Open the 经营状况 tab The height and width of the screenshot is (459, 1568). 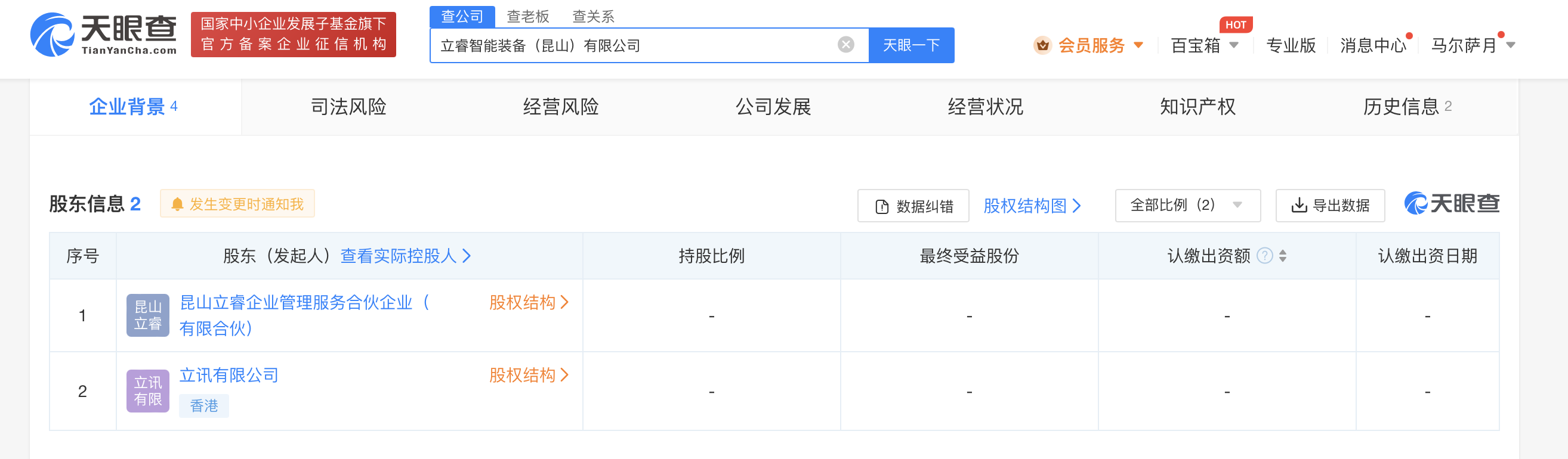point(986,107)
